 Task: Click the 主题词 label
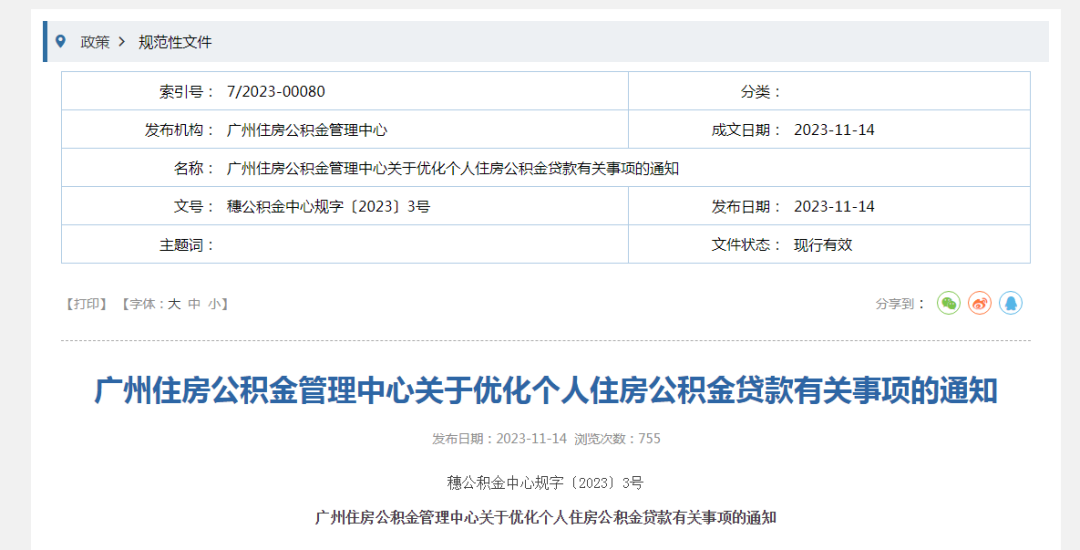[x=187, y=245]
